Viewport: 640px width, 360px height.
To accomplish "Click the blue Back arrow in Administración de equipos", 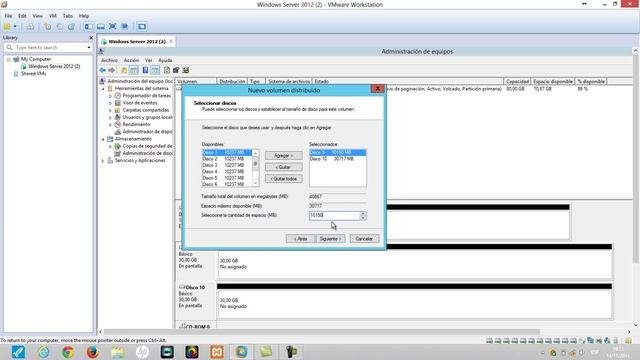I will tap(102, 70).
